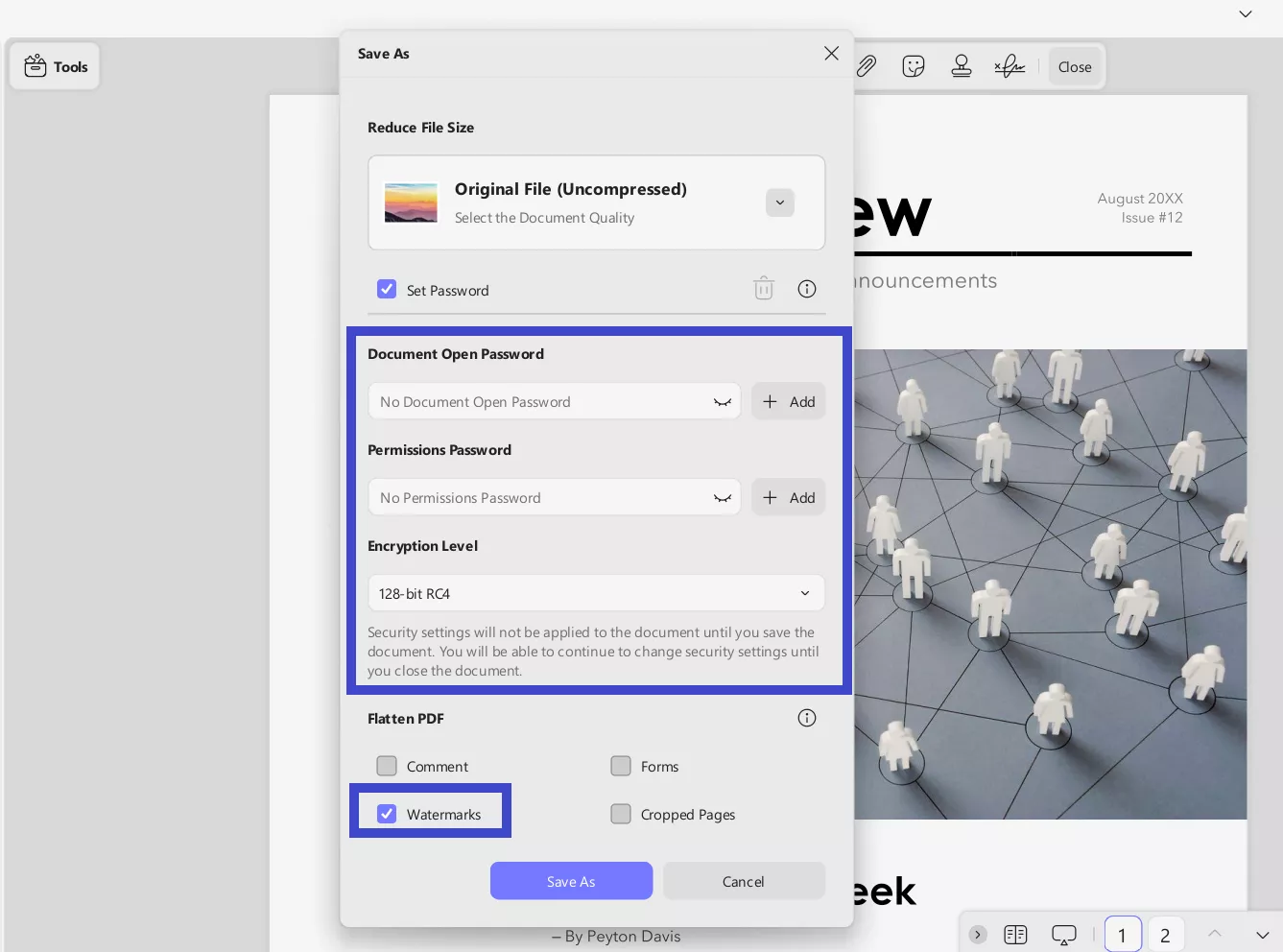Check the Comment checkbox
This screenshot has width=1283, height=952.
387,766
